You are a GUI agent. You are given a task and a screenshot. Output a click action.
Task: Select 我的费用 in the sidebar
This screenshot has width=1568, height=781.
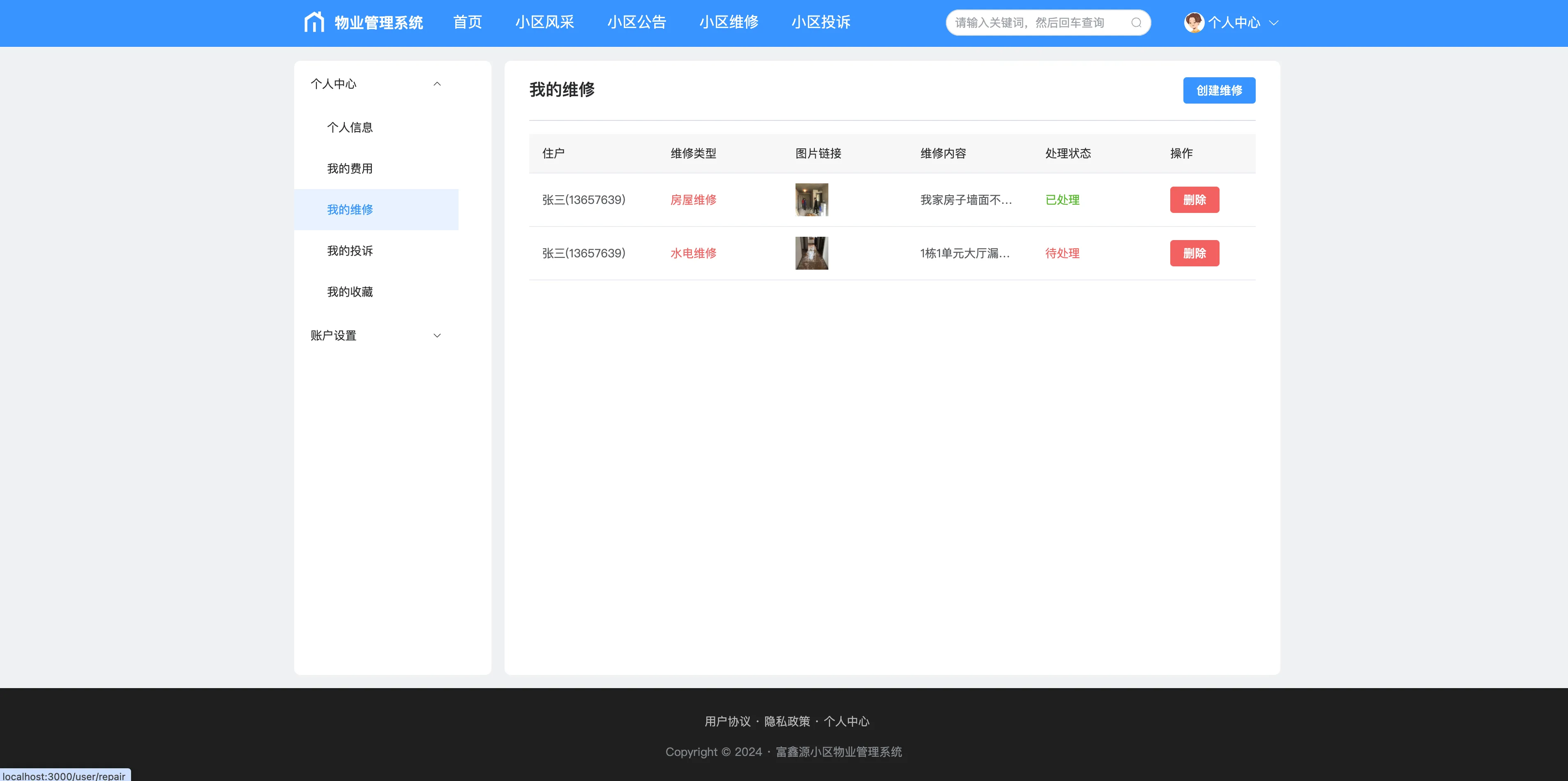tap(350, 169)
